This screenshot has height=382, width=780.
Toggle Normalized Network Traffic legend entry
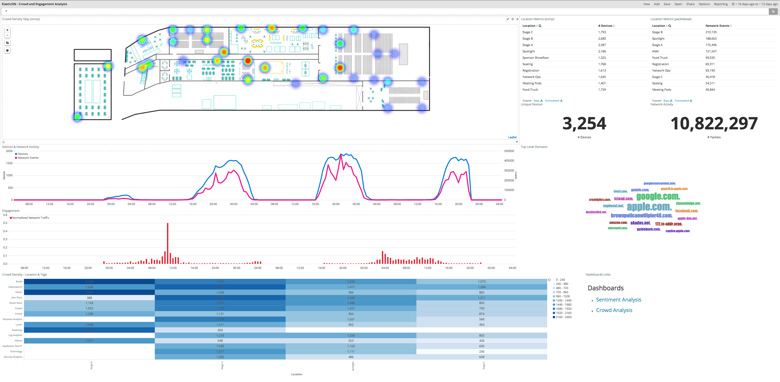click(x=29, y=218)
